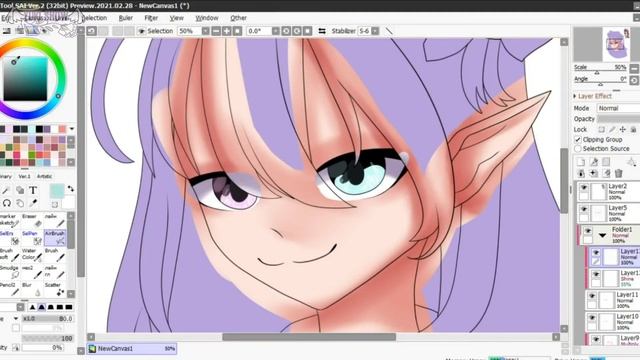Image resolution: width=640 pixels, height=360 pixels.
Task: Click the Undo button in toolbar
Action: [x=92, y=31]
